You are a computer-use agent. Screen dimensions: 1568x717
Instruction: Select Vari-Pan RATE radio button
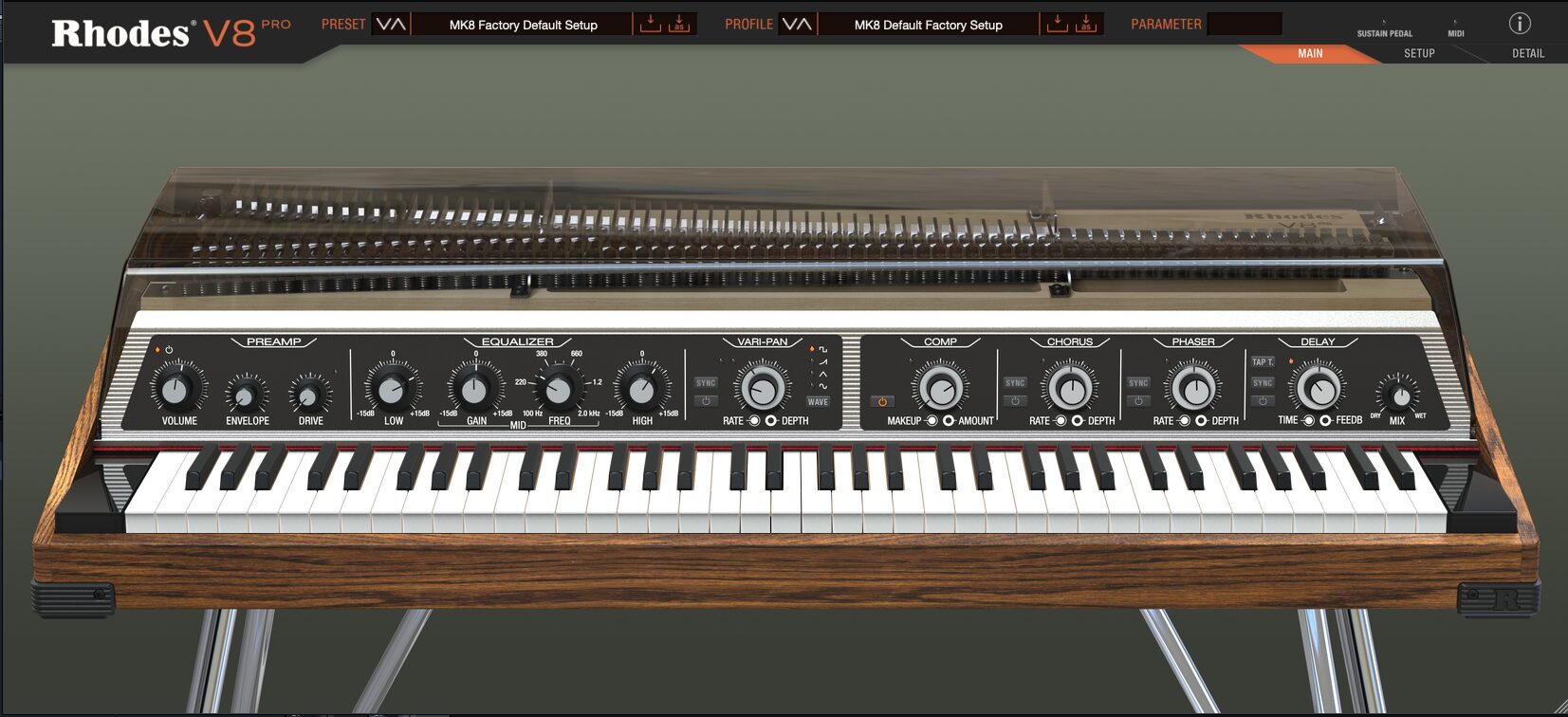tap(754, 420)
